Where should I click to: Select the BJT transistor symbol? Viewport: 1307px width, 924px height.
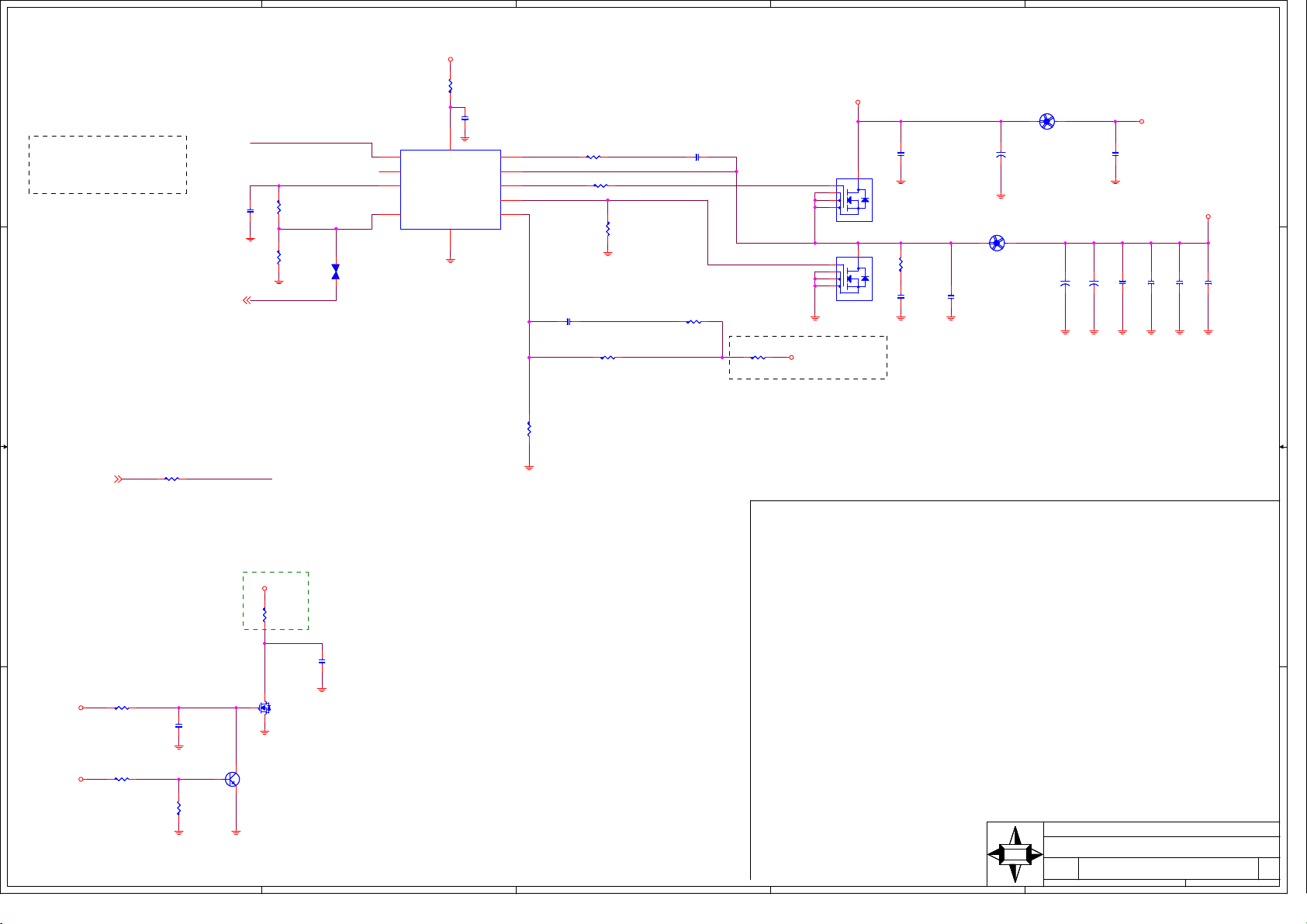coord(232,779)
